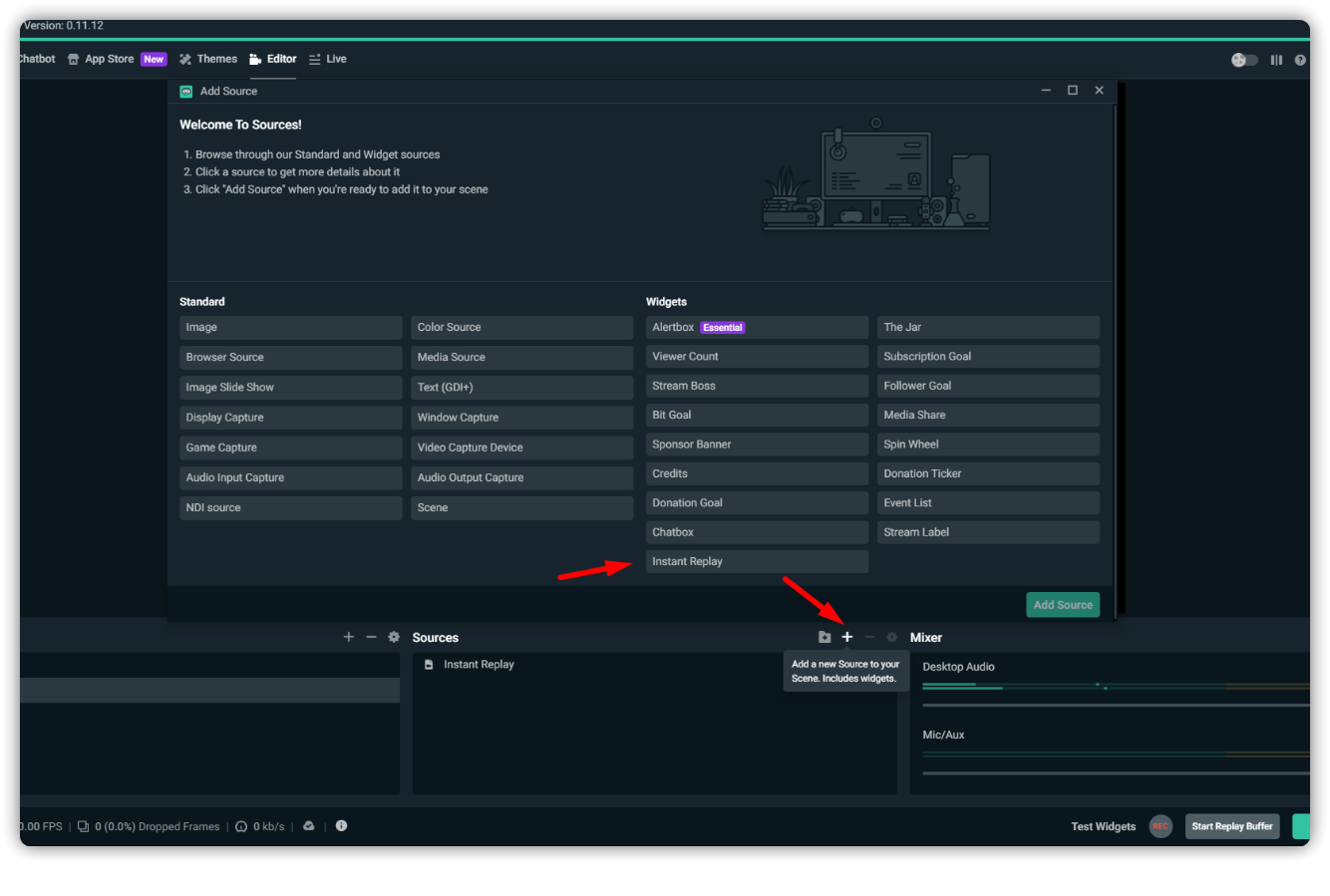
Task: Click the studio mode columns icon
Action: click(x=1276, y=60)
